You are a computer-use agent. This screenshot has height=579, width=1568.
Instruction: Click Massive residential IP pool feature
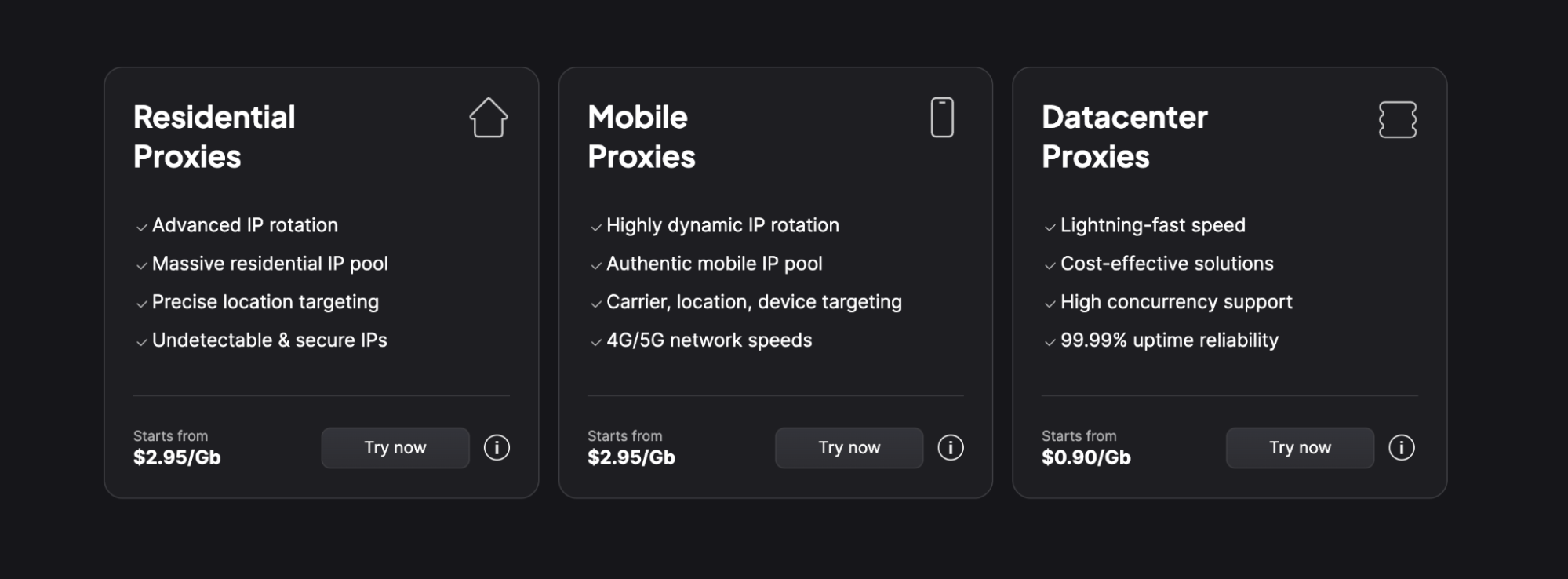click(270, 264)
